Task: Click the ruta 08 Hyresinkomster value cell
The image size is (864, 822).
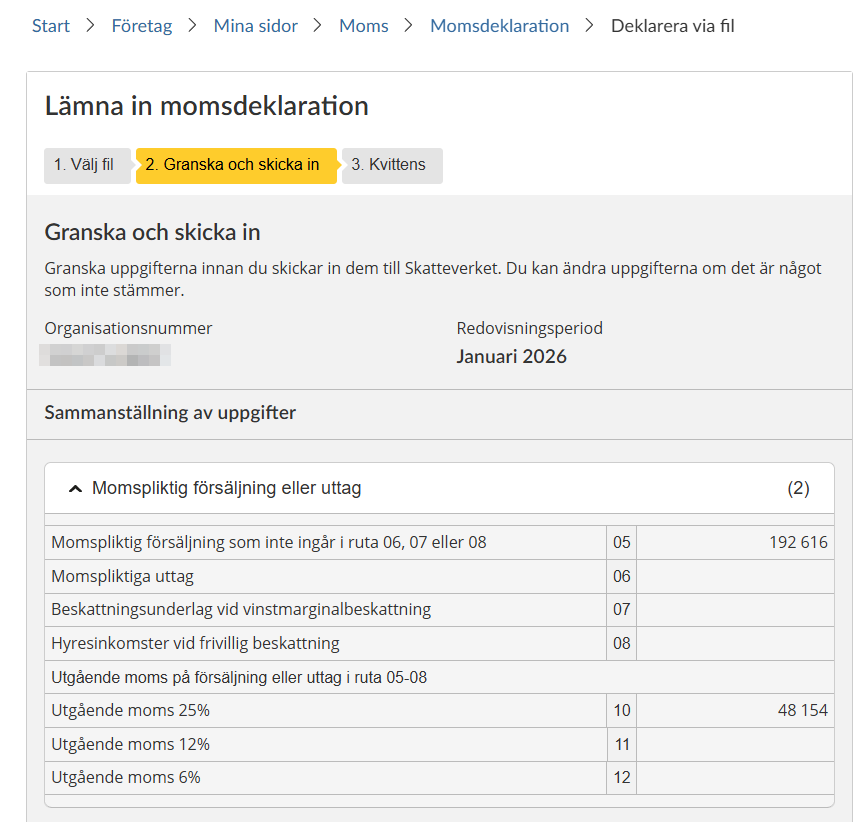Action: point(735,643)
